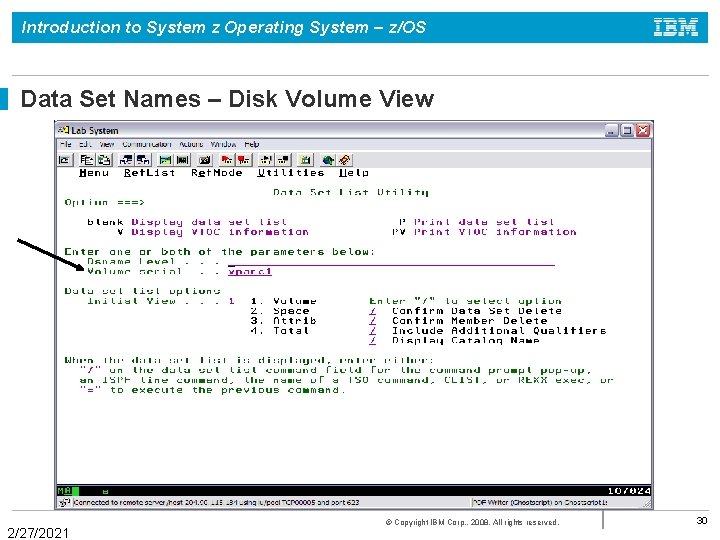Viewport: 720px width, 540px height.
Task: Select the RefMode action bar item
Action: pos(216,173)
